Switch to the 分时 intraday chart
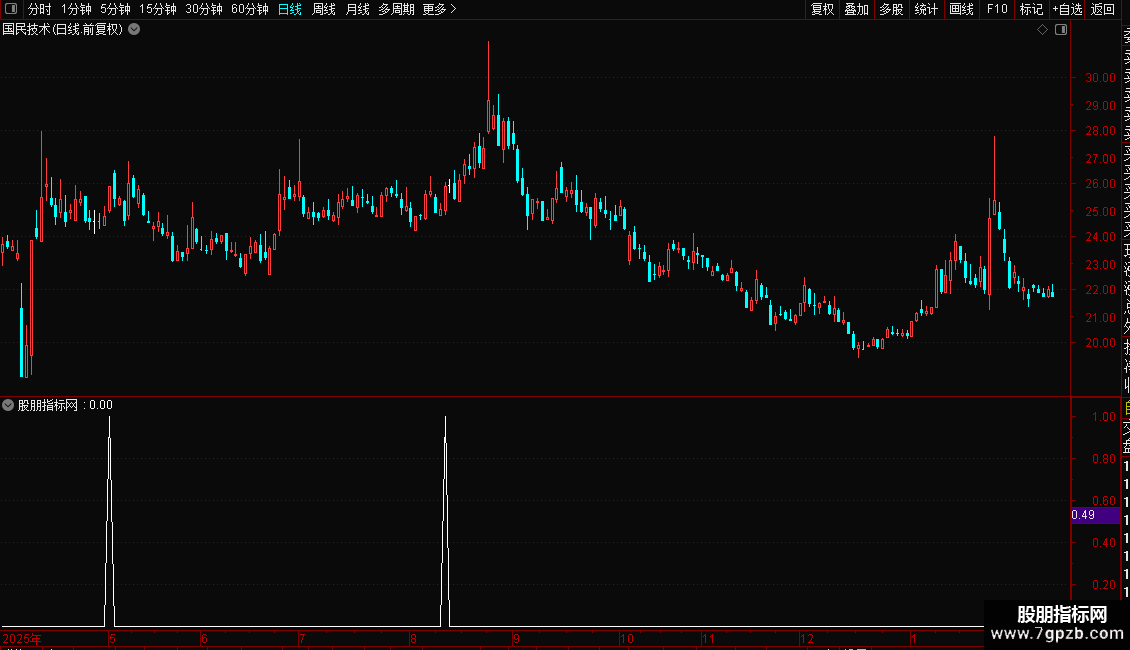Screen dimensions: 1130x650 [x=40, y=9]
